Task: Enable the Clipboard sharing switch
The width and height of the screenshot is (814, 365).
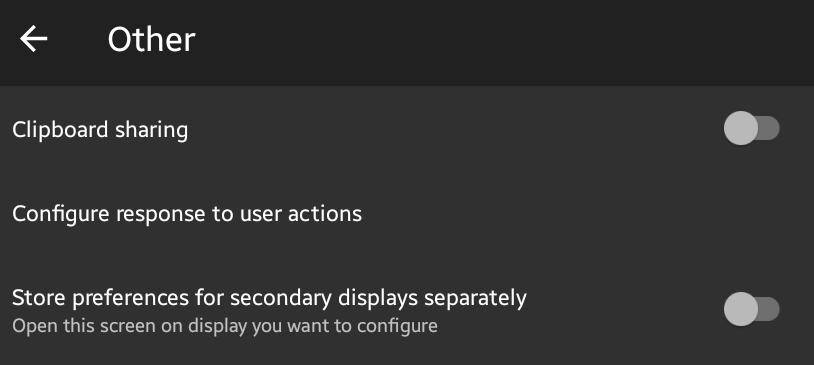Action: point(751,128)
